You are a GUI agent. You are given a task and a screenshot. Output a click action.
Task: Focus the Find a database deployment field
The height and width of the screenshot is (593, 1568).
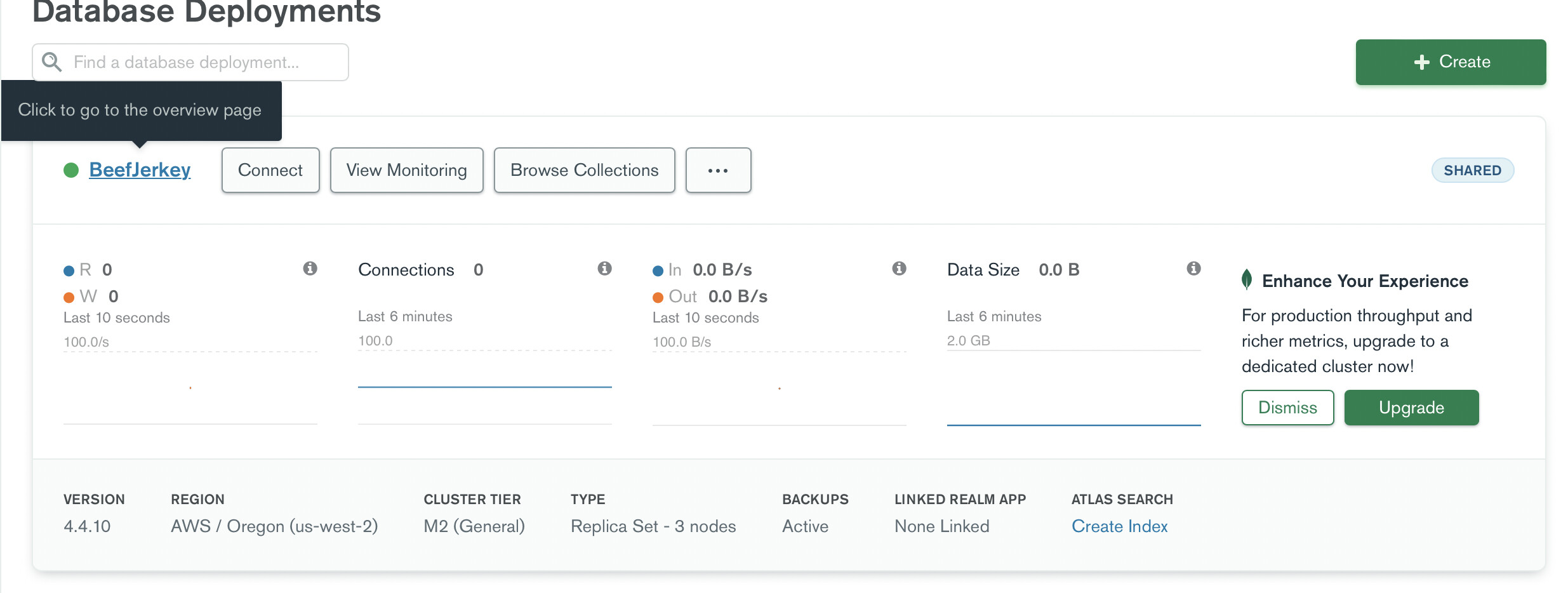pyautogui.click(x=203, y=62)
